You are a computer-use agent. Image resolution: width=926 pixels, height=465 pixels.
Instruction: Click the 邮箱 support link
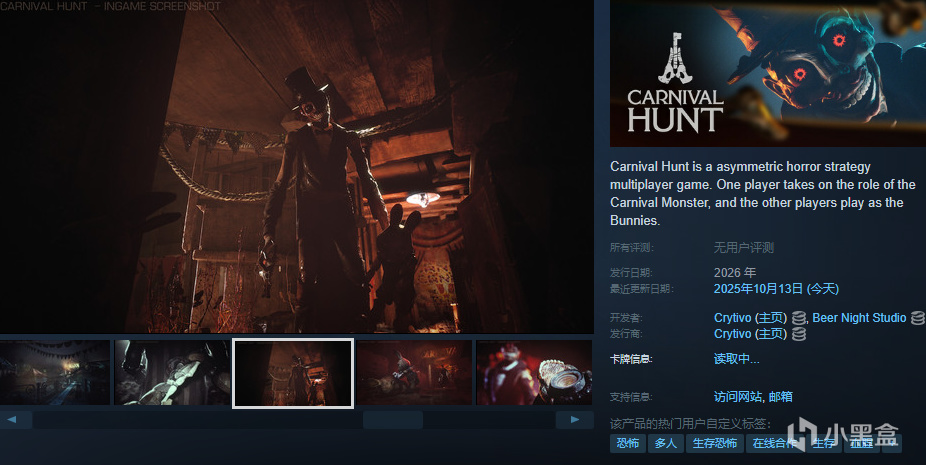pyautogui.click(x=781, y=397)
